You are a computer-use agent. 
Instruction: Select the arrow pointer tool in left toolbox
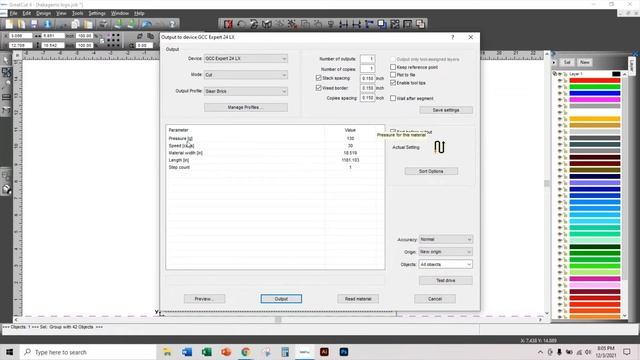(x=6, y=60)
